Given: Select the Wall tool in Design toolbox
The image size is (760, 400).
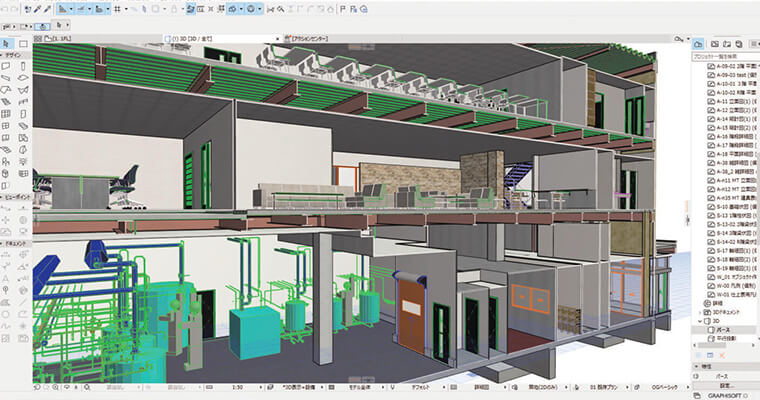Looking at the screenshot, I should pyautogui.click(x=7, y=66).
